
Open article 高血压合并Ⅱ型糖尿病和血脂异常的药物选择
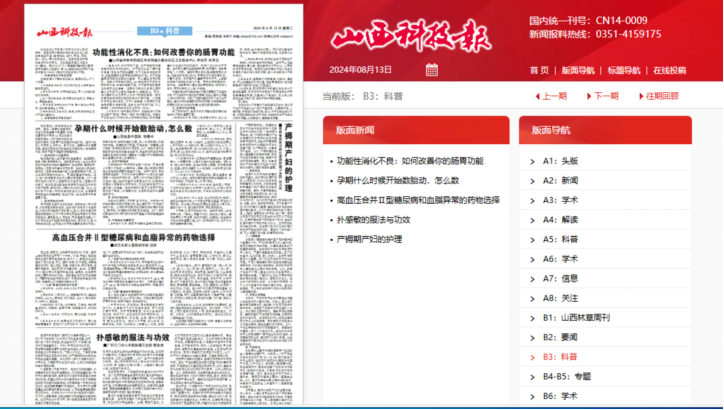tap(418, 200)
